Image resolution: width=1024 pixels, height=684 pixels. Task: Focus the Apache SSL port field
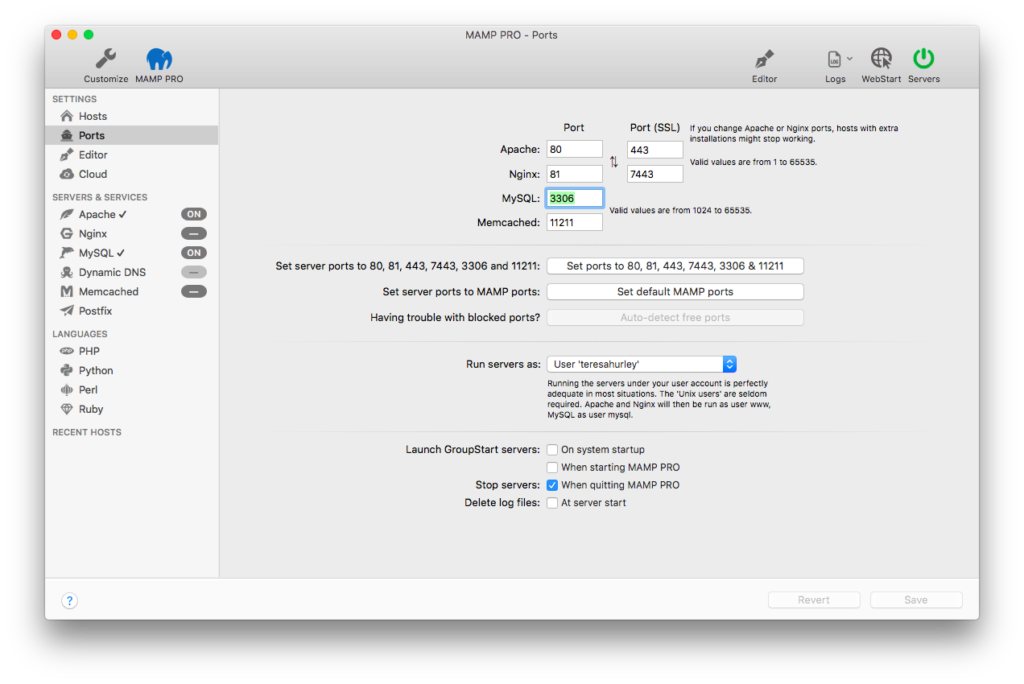click(655, 150)
